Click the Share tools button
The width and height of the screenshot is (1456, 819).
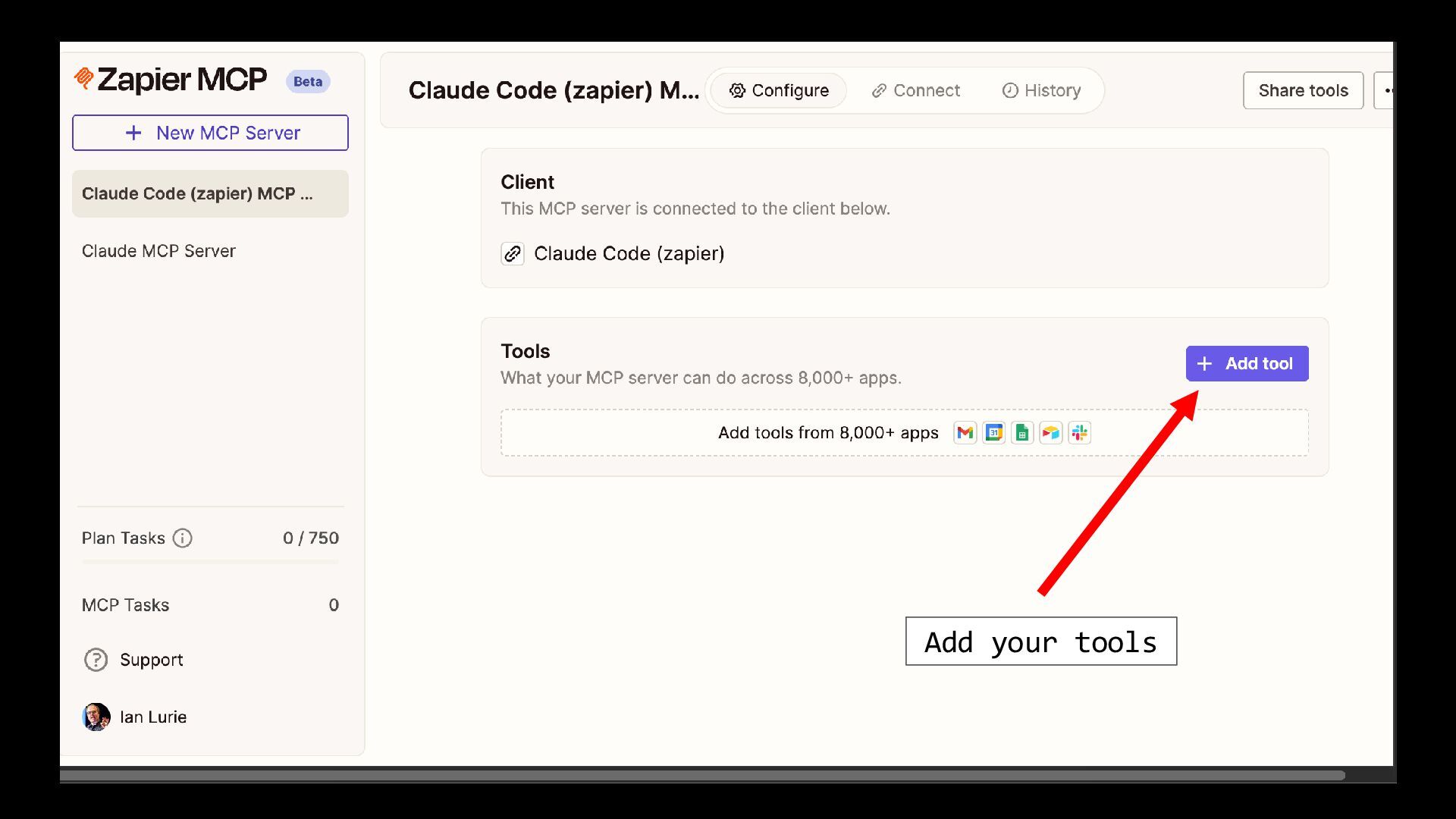point(1303,90)
